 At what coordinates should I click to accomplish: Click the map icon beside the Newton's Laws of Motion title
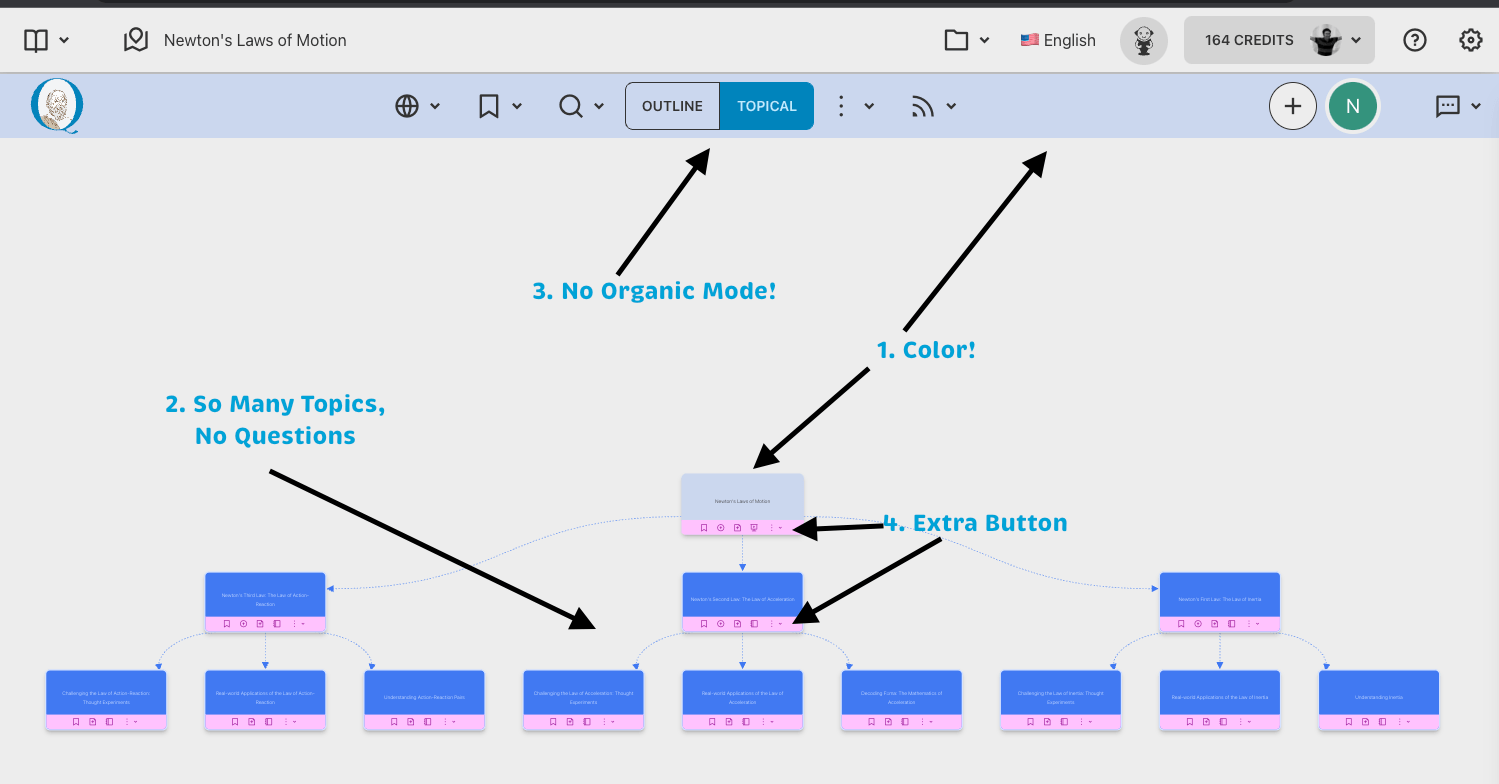pyautogui.click(x=135, y=40)
